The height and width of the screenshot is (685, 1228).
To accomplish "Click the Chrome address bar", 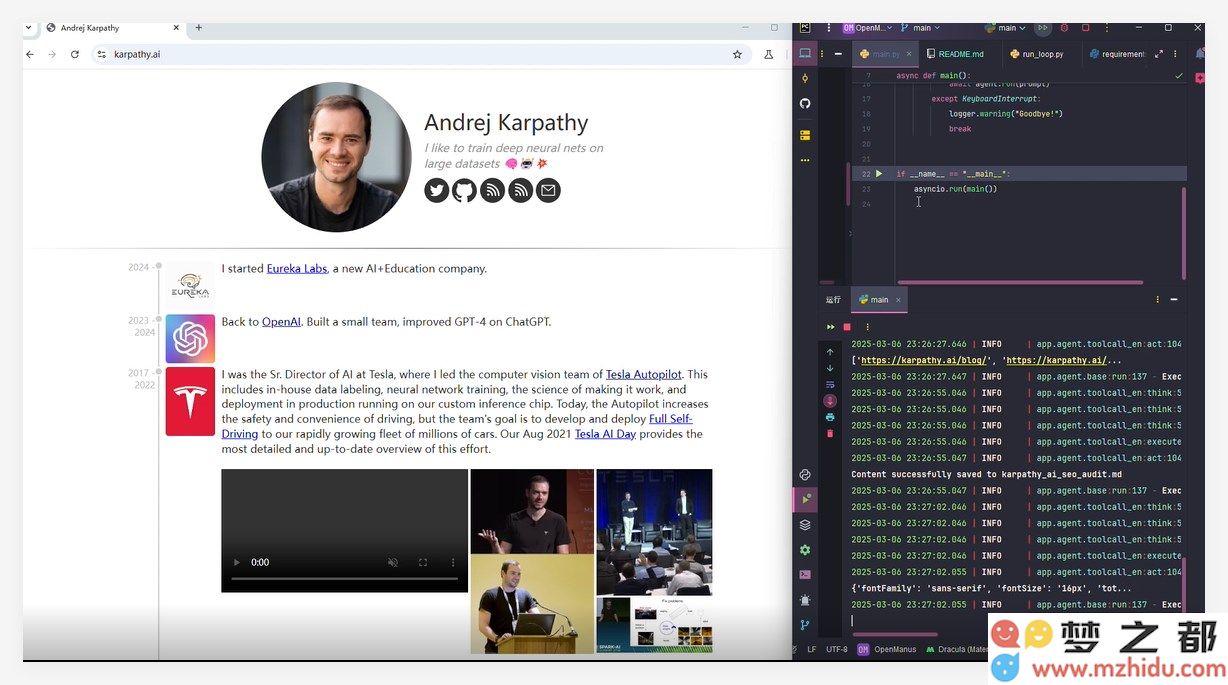I will 420,54.
